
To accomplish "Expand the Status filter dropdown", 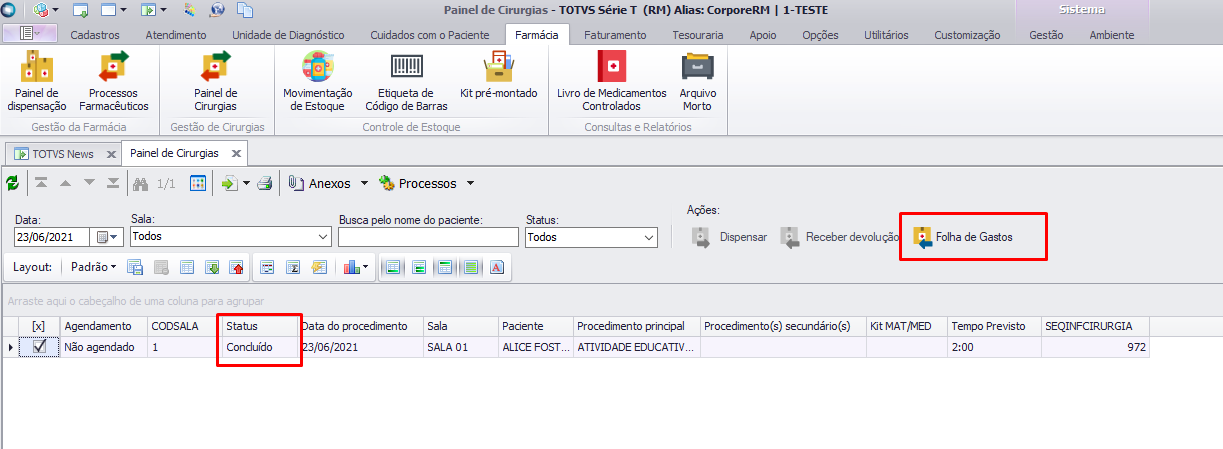I will coord(649,237).
